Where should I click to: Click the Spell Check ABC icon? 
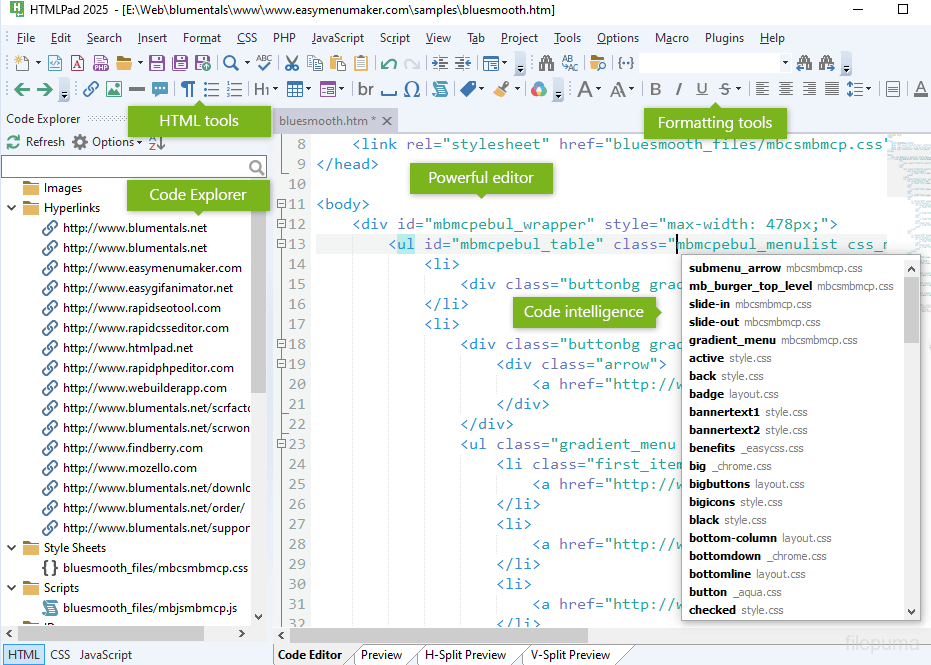[x=263, y=63]
